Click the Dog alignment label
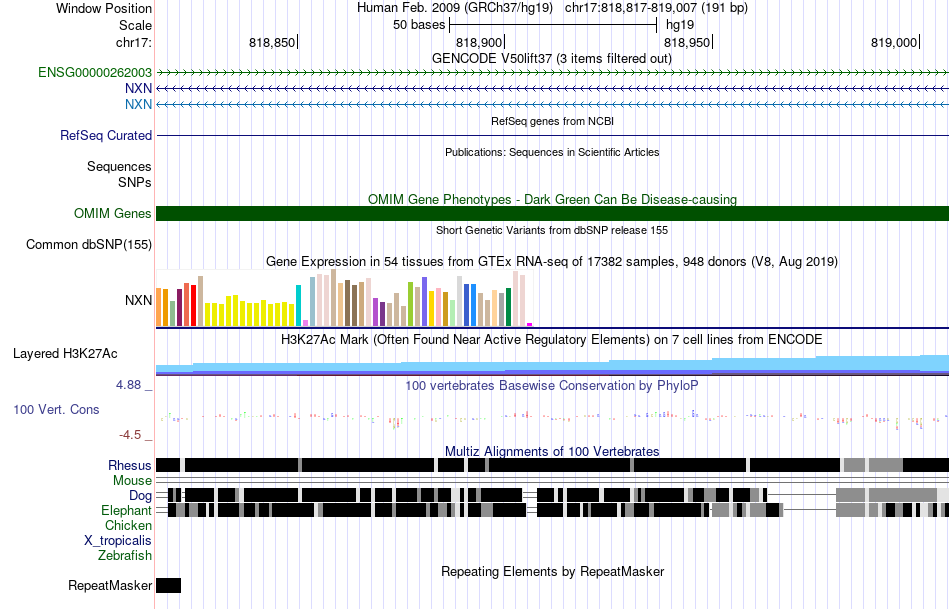Image resolution: width=950 pixels, height=609 pixels. (141, 496)
